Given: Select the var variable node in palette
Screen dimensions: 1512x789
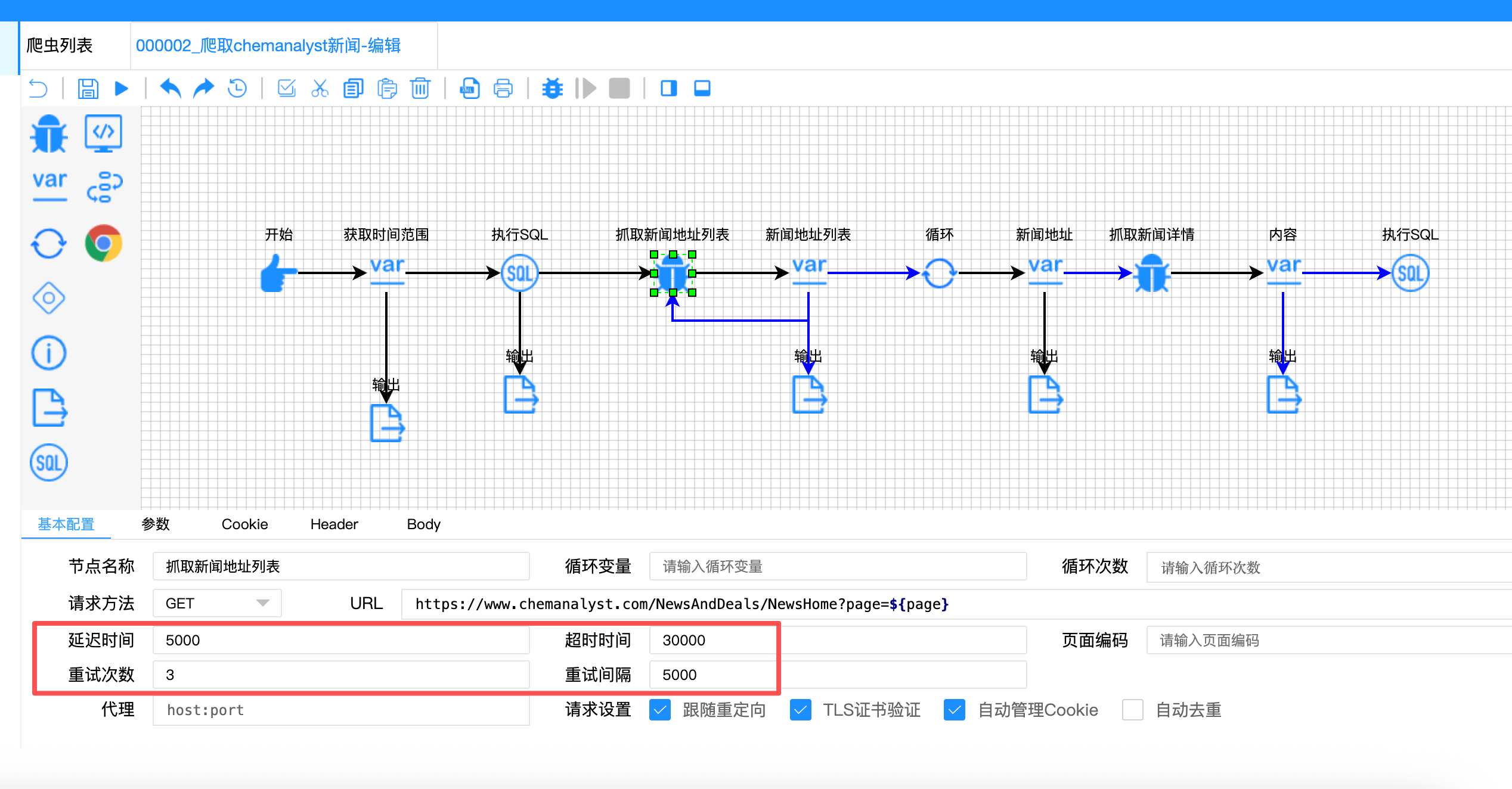Looking at the screenshot, I should (49, 185).
